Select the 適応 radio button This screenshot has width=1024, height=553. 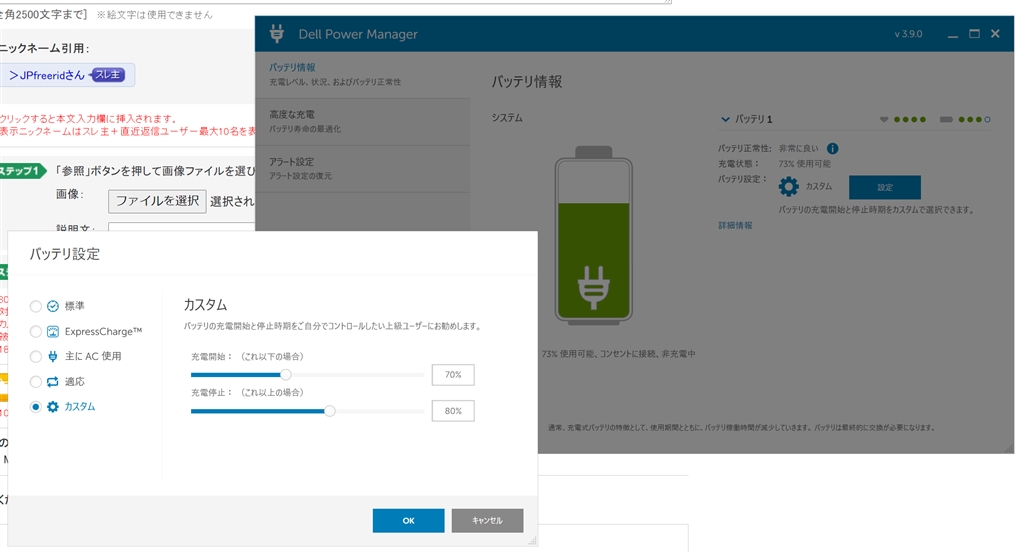(35, 382)
